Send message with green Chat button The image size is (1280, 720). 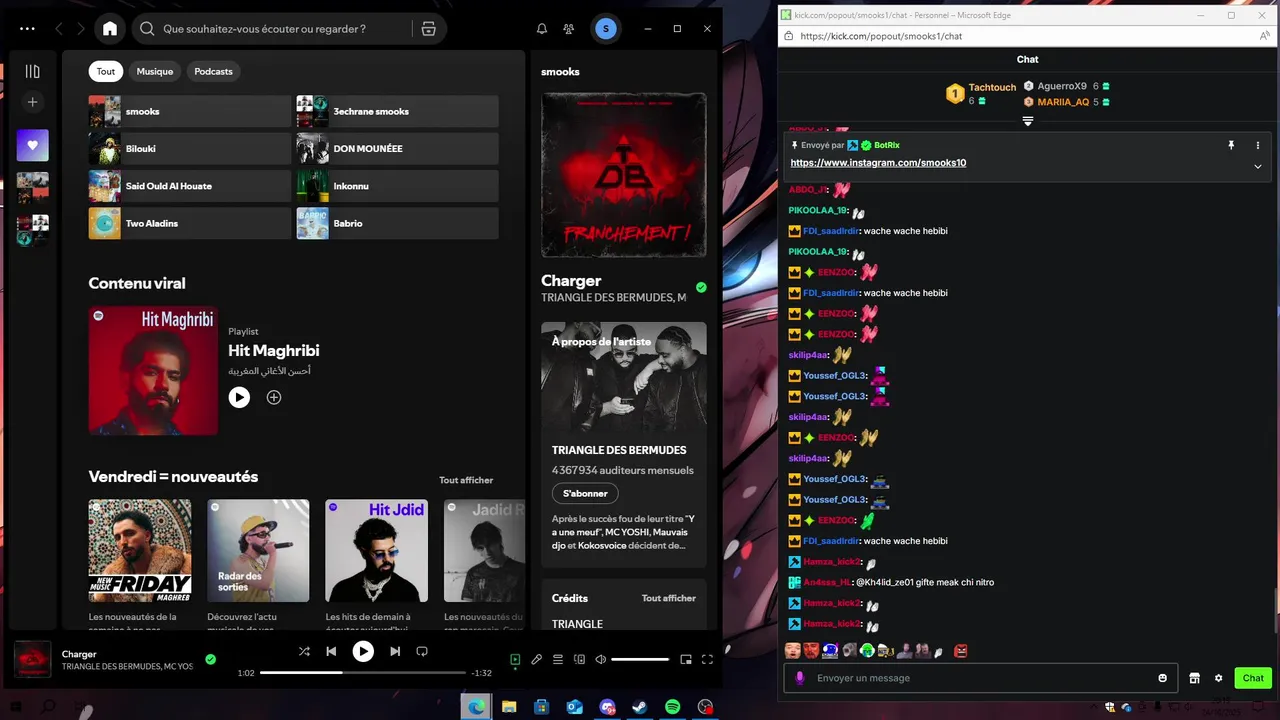[1253, 678]
